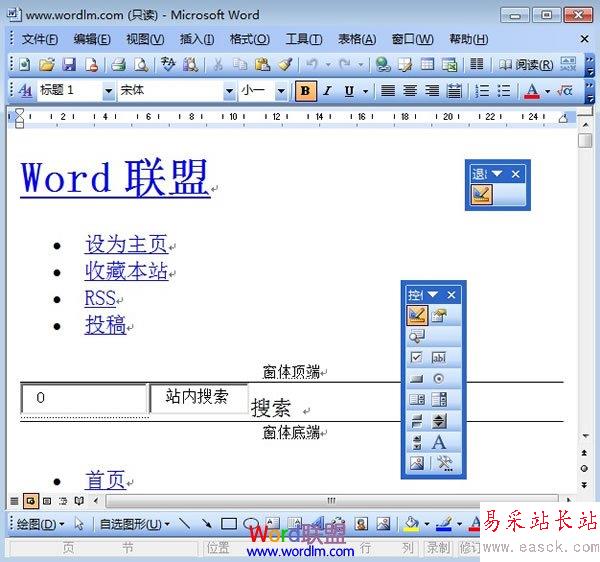Screen dimensions: 600x562
Task: Select Option Button control in toolbox
Action: tap(439, 378)
